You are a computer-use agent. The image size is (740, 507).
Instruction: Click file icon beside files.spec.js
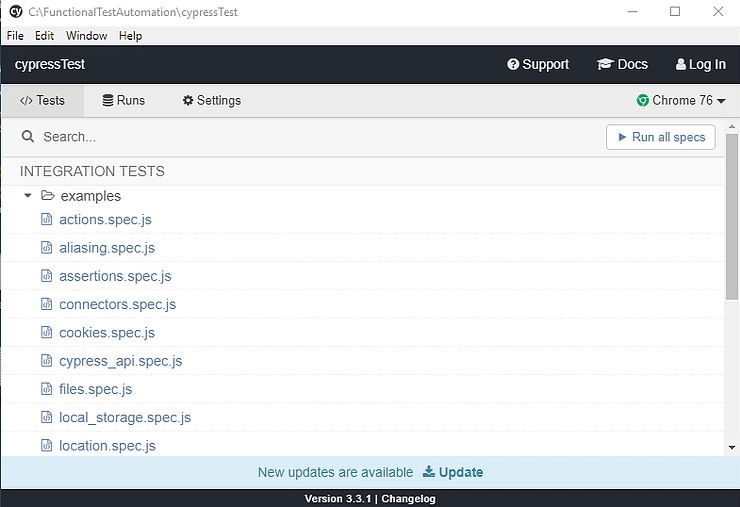click(x=46, y=389)
